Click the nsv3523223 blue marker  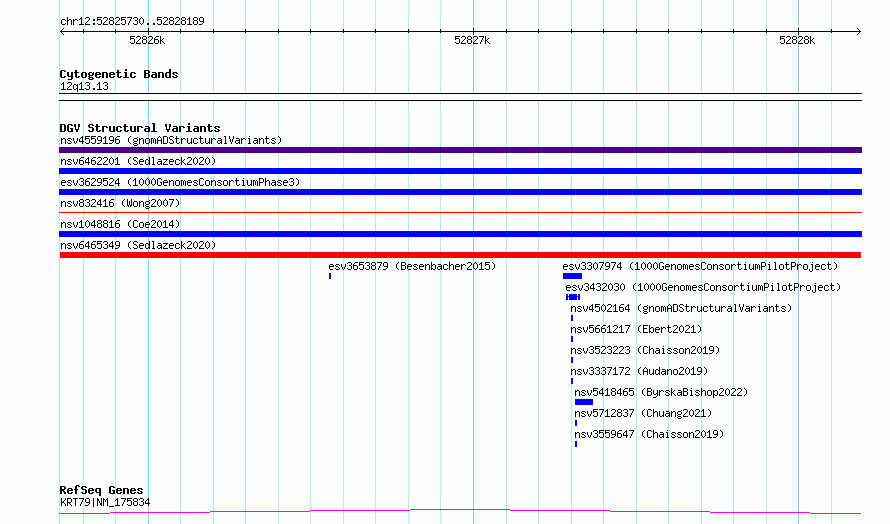click(572, 360)
